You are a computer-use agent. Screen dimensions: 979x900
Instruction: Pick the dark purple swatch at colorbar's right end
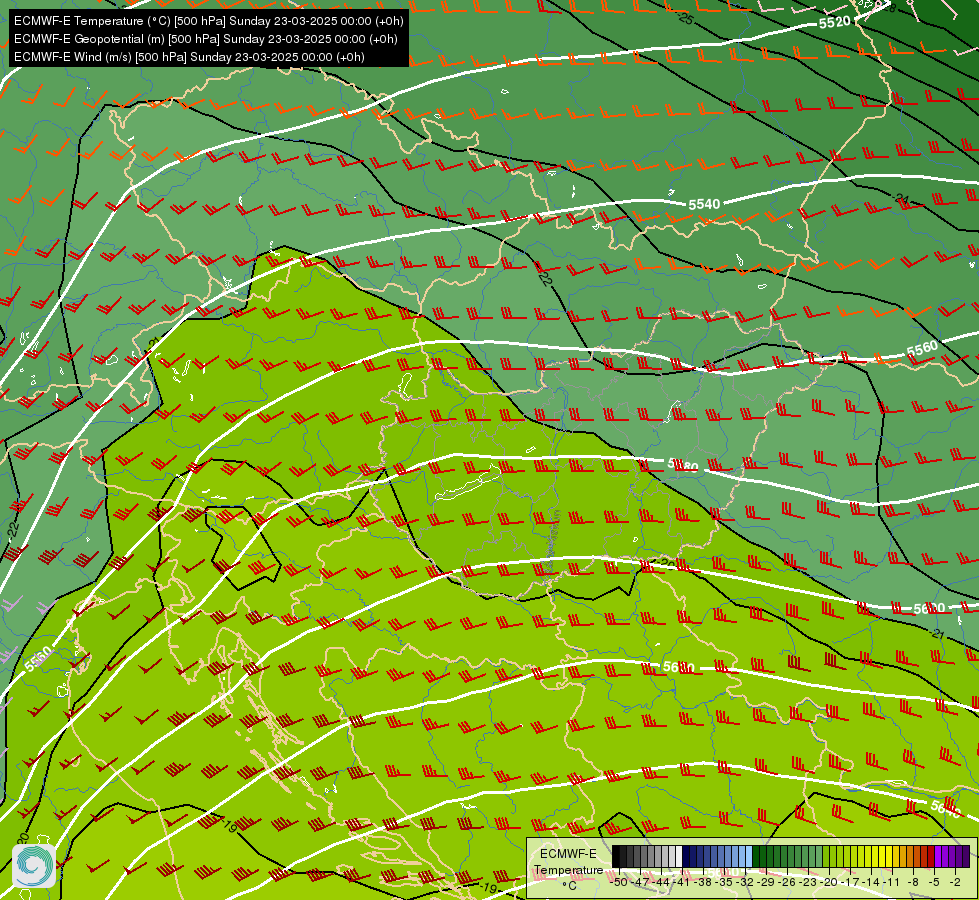[966, 856]
